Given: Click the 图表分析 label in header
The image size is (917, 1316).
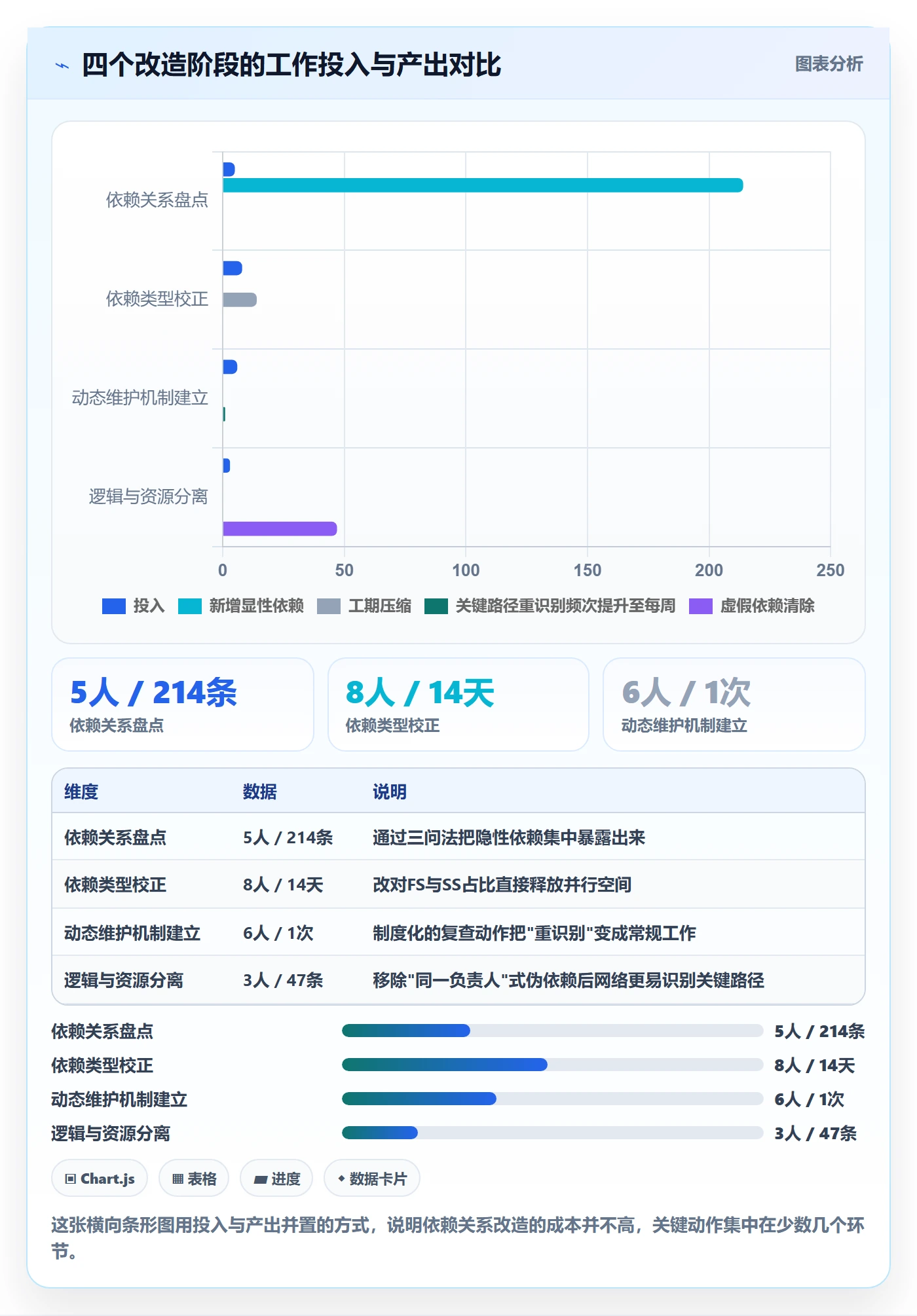Looking at the screenshot, I should (x=829, y=64).
